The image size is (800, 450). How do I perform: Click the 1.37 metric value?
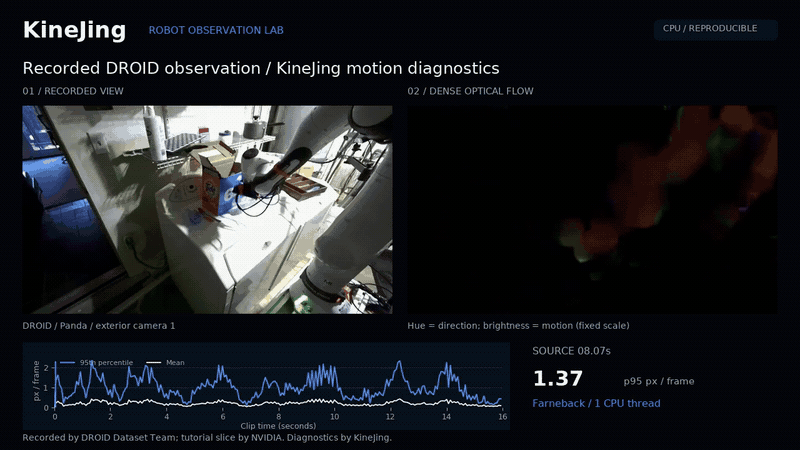[x=558, y=379]
